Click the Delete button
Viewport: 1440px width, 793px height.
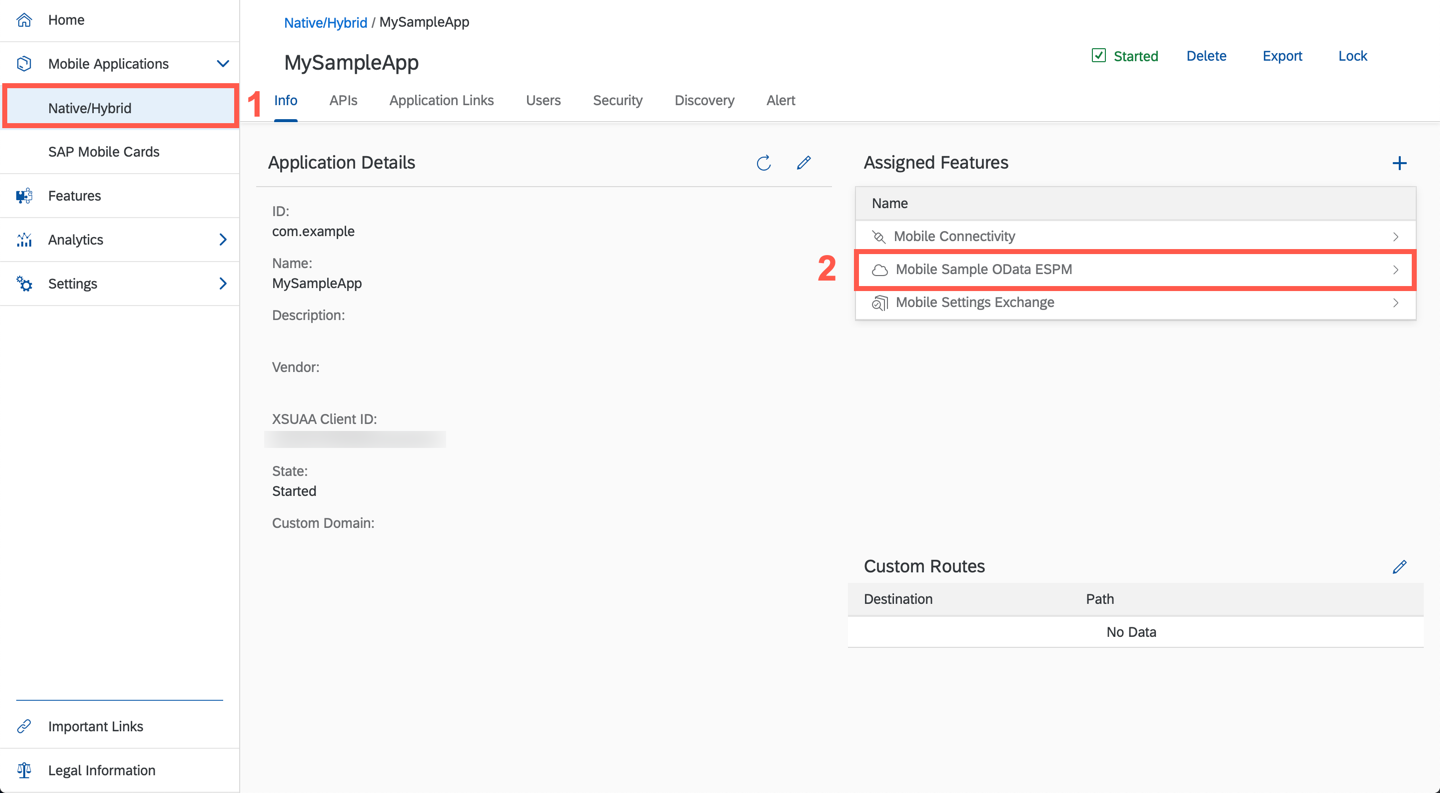click(1206, 56)
